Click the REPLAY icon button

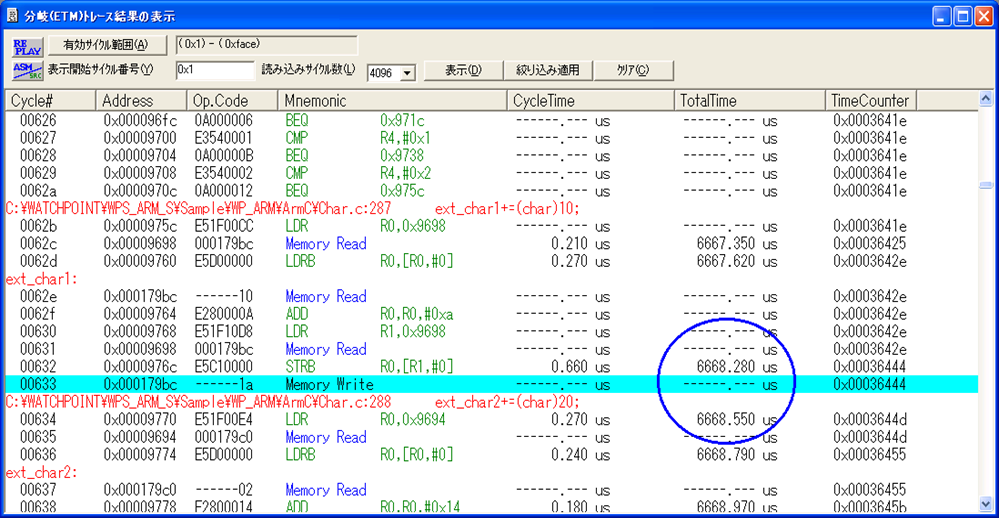point(24,46)
